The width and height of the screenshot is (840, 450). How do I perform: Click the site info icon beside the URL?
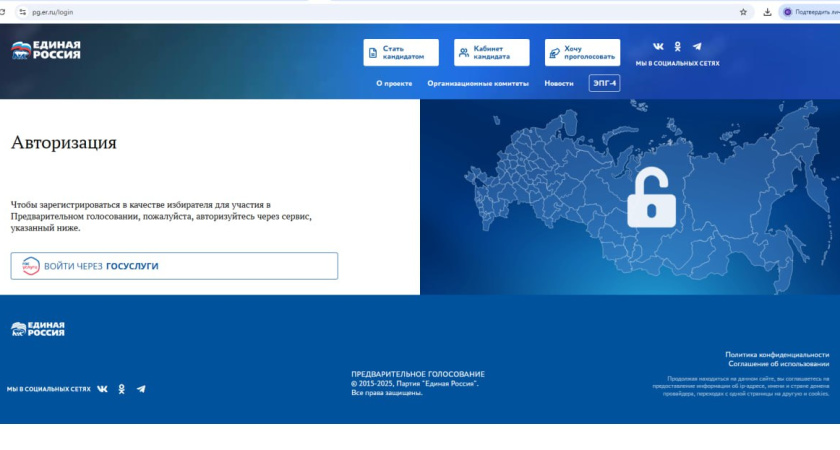[x=21, y=12]
